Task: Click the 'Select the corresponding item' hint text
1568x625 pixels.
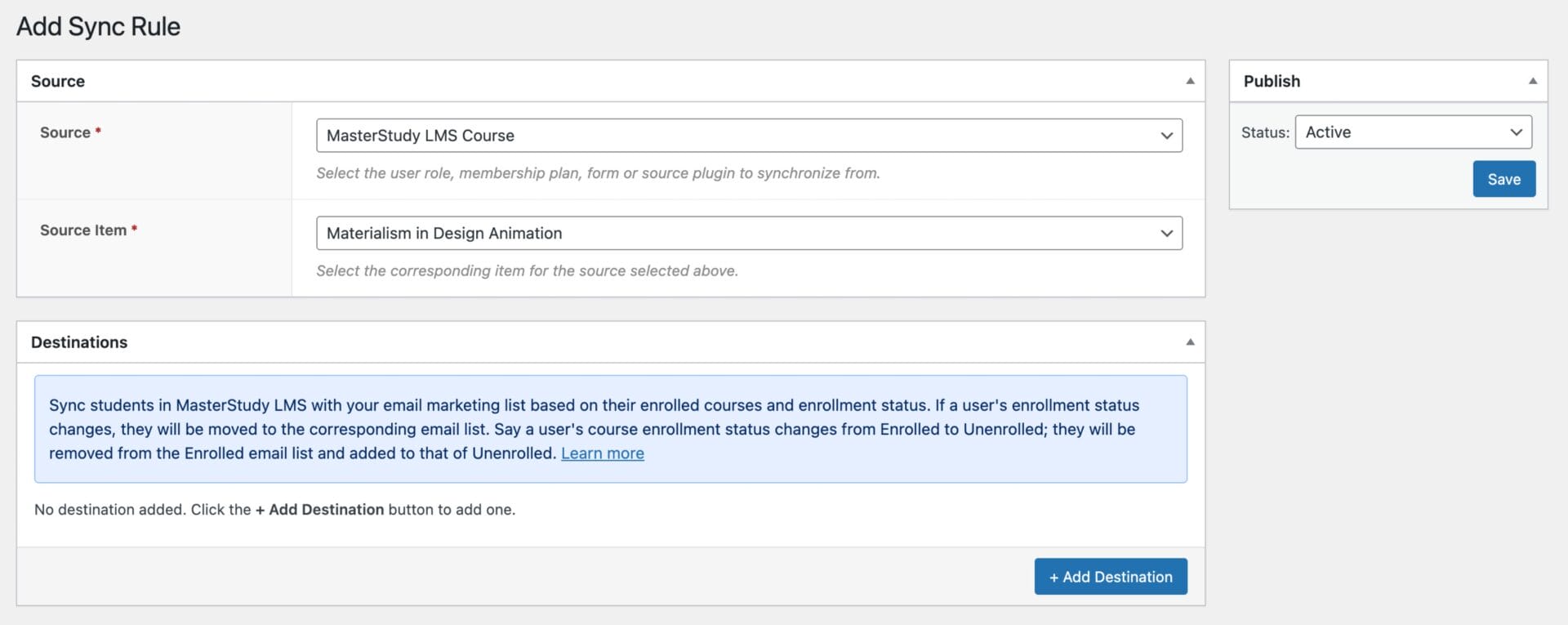Action: coord(527,271)
